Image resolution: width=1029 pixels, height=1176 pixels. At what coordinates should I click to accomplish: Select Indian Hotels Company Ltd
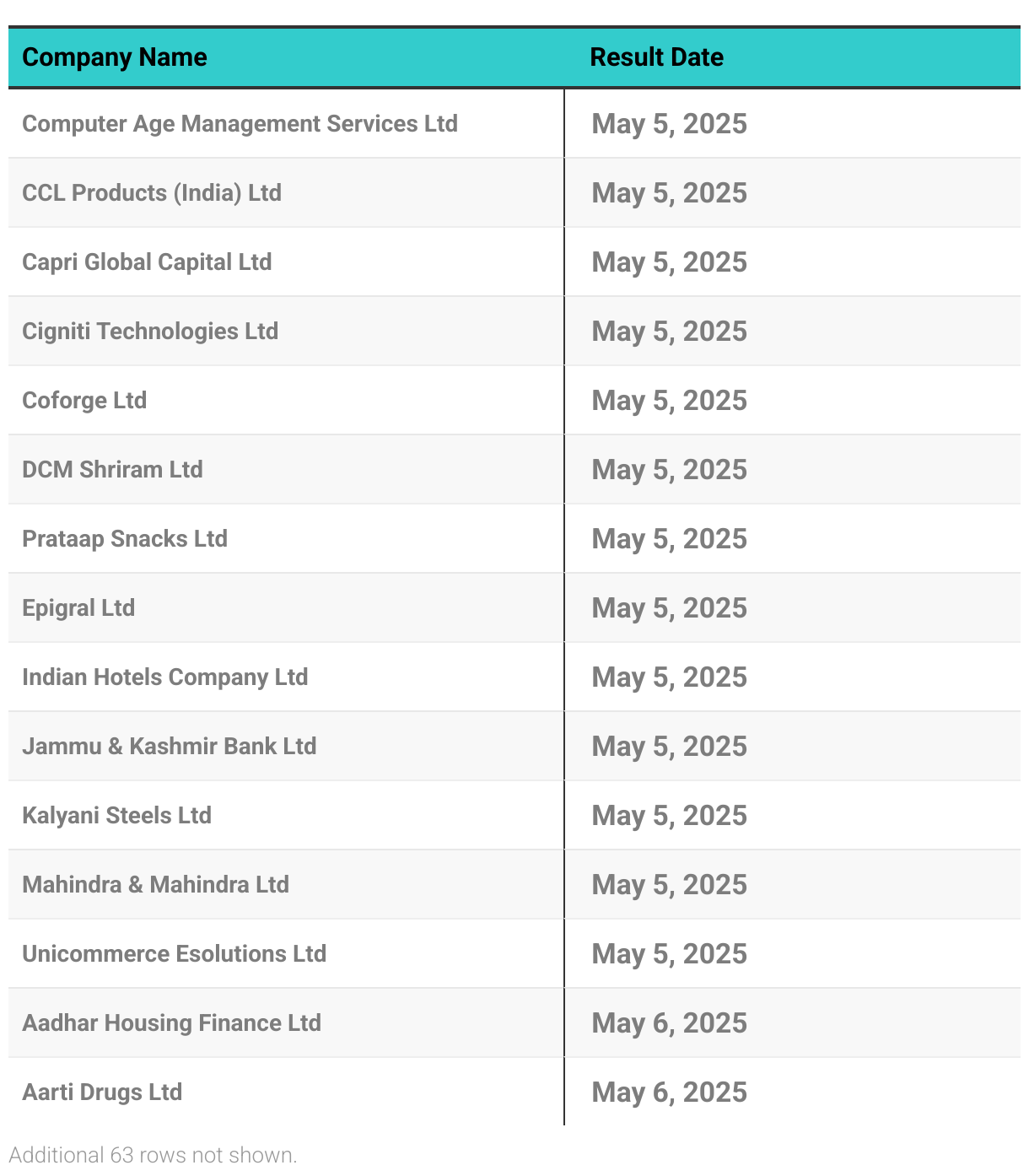(x=165, y=677)
